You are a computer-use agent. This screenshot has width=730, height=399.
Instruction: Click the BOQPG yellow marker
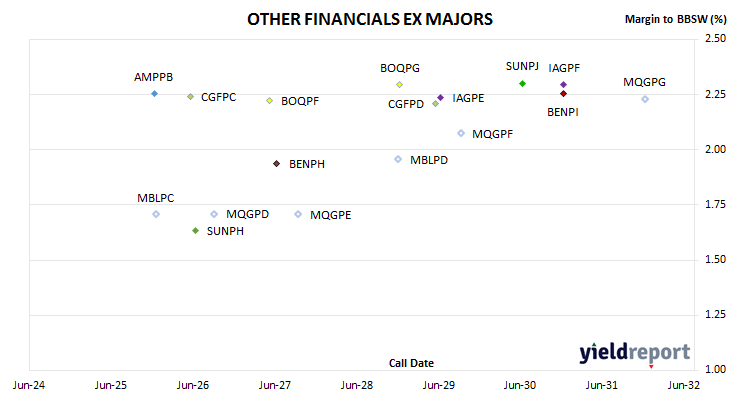click(x=399, y=84)
